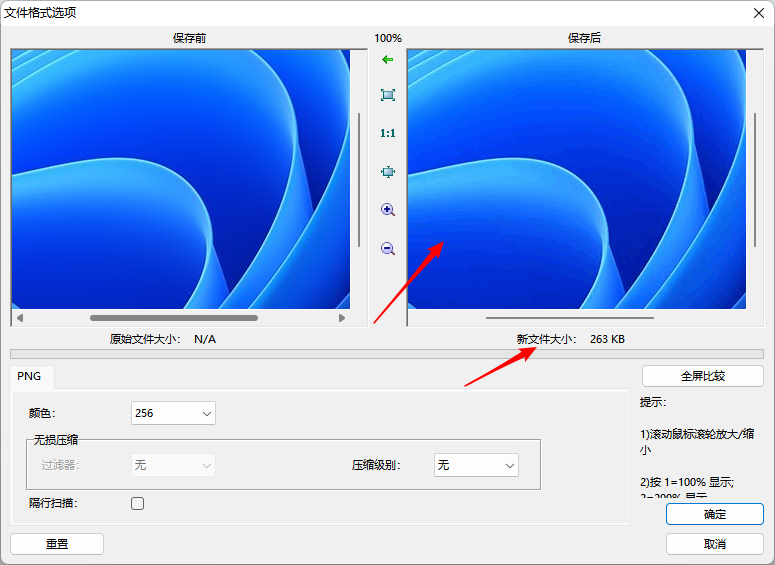775x565 pixels.
Task: Click the 全屏比较 button
Action: [x=703, y=376]
